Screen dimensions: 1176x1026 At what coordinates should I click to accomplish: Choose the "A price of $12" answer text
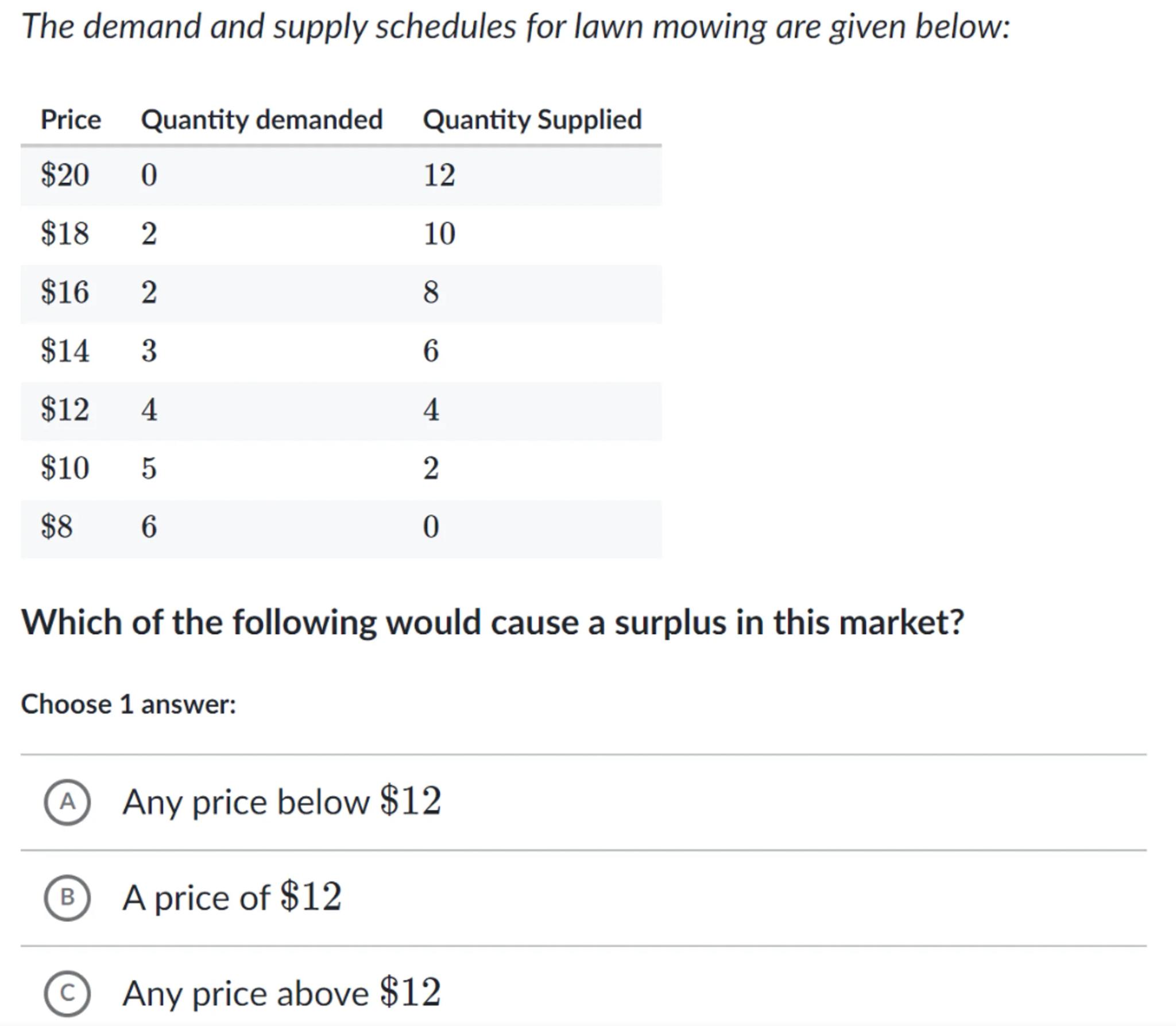(x=232, y=898)
